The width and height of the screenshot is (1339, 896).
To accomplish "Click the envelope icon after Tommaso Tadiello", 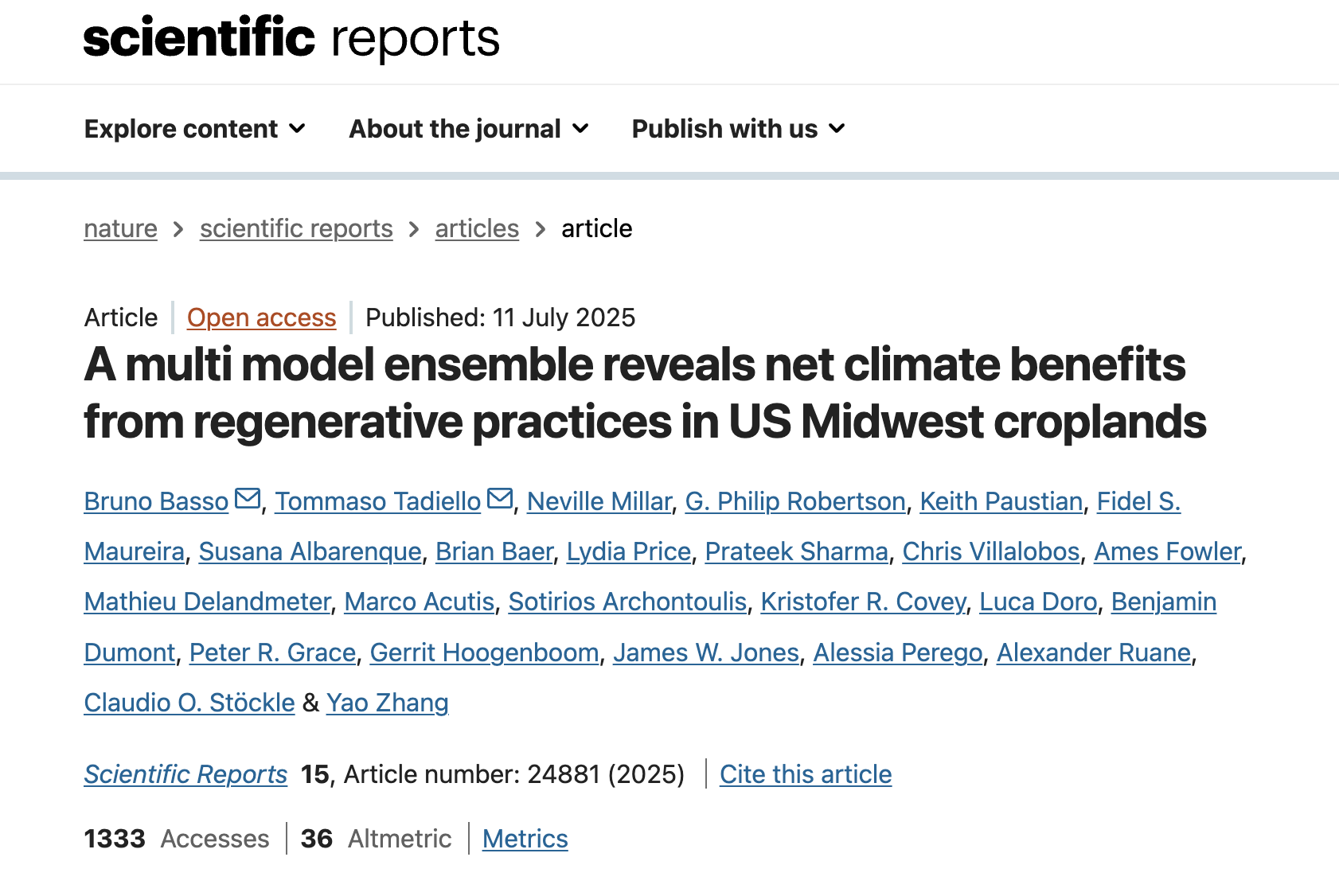I will [x=500, y=499].
